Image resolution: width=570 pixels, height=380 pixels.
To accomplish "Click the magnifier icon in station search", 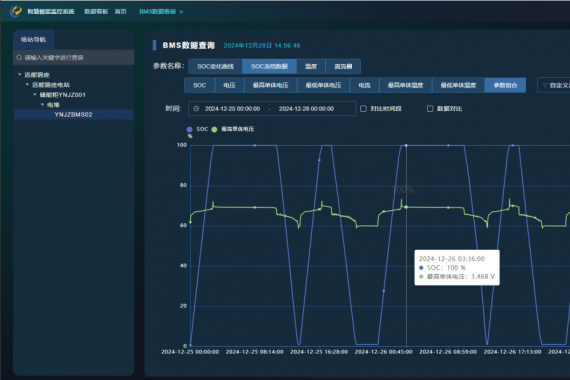I will tap(19, 57).
